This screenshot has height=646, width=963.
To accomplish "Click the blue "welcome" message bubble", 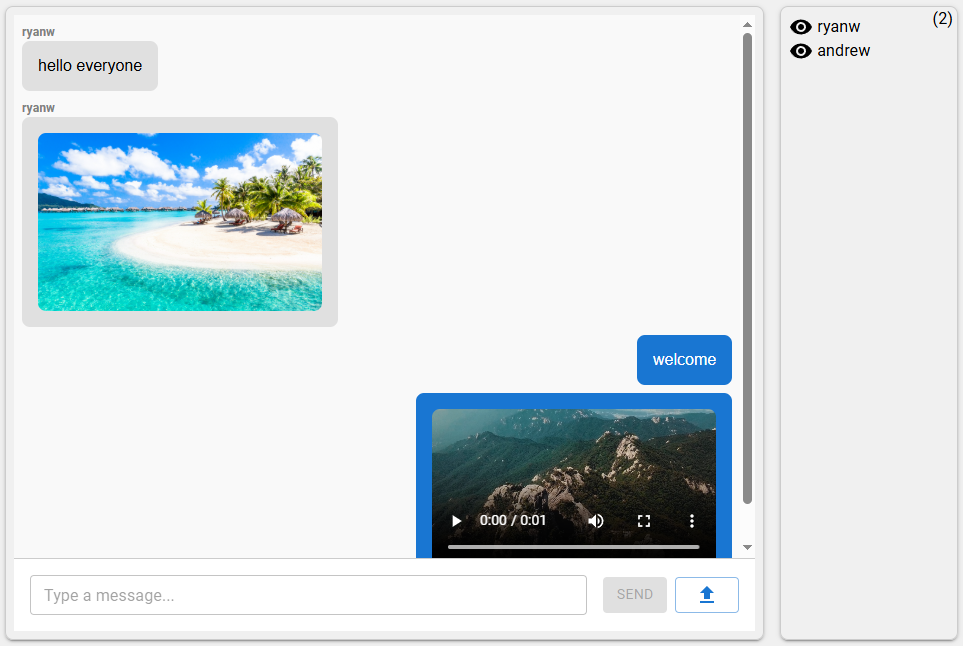I will coord(684,360).
